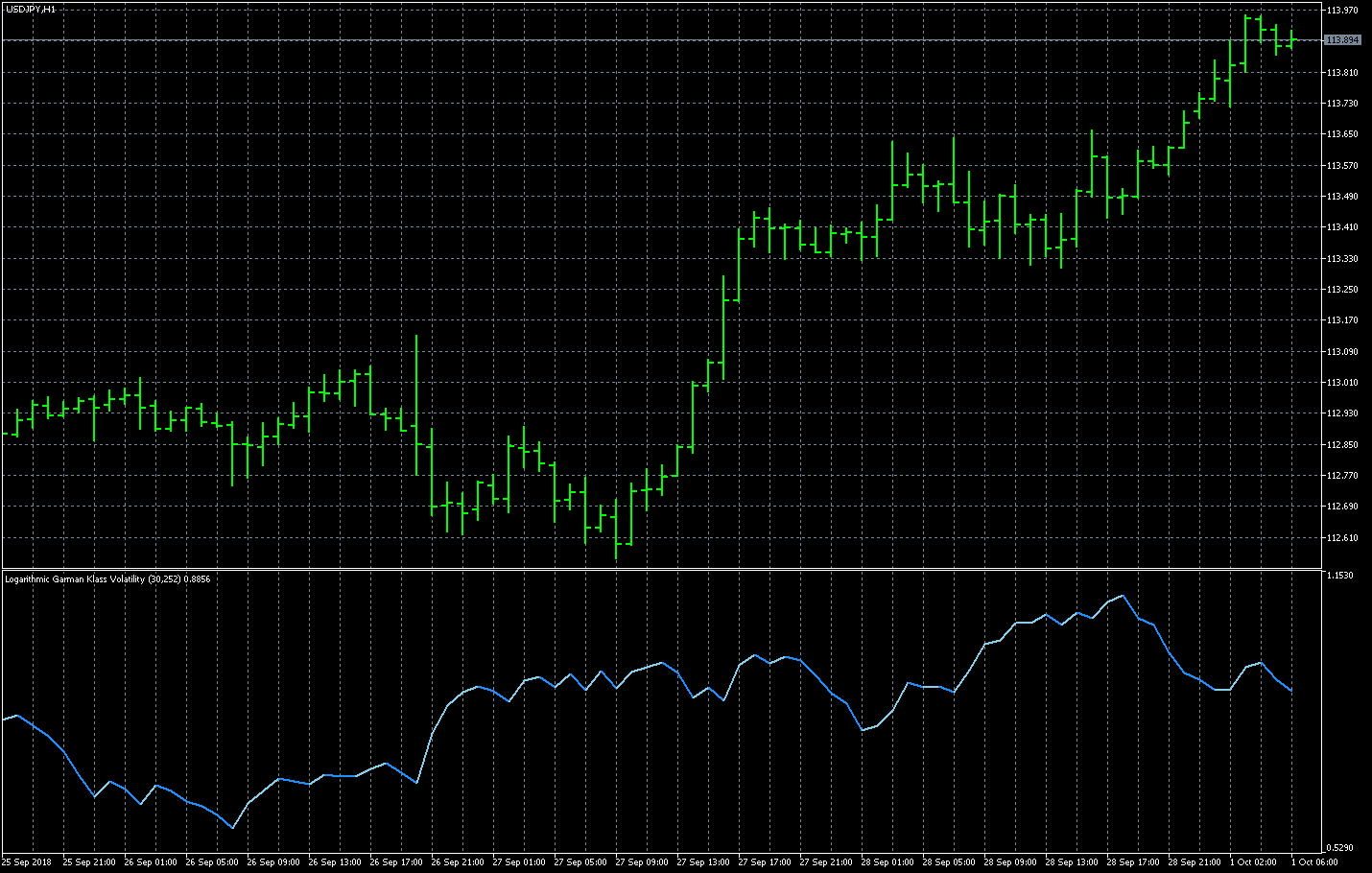Image resolution: width=1372 pixels, height=873 pixels.
Task: Select the current price tag 113.894
Action: [1342, 40]
